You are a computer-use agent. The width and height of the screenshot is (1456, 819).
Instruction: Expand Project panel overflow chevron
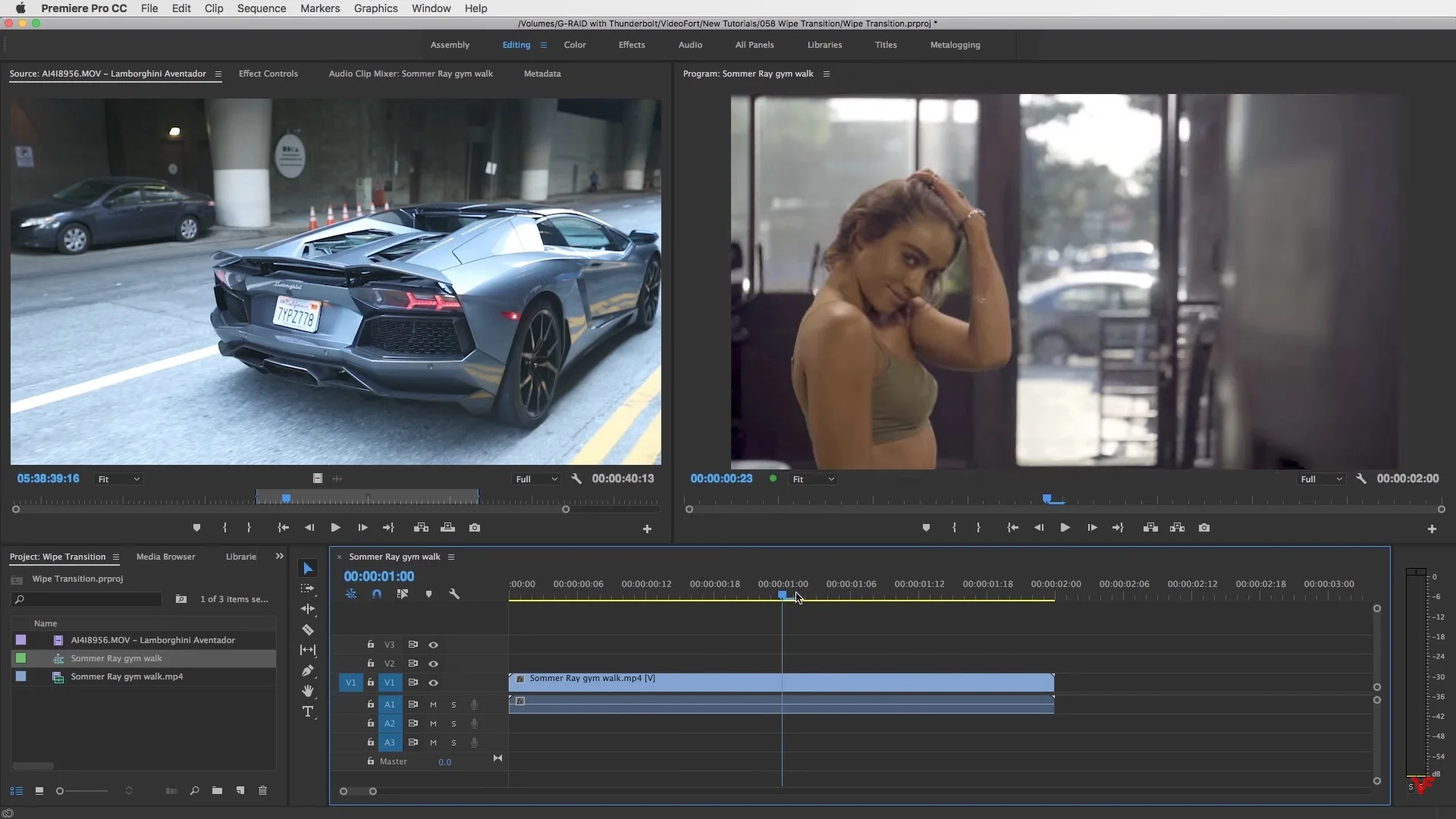(x=279, y=557)
